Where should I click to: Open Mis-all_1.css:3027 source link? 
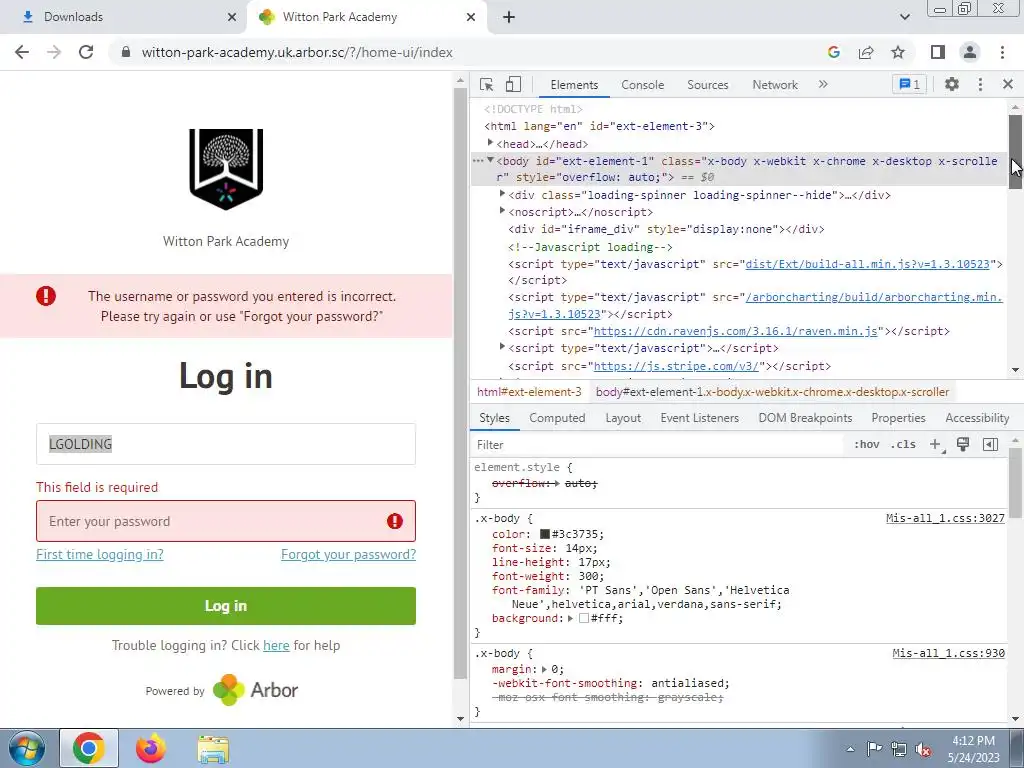pyautogui.click(x=945, y=519)
